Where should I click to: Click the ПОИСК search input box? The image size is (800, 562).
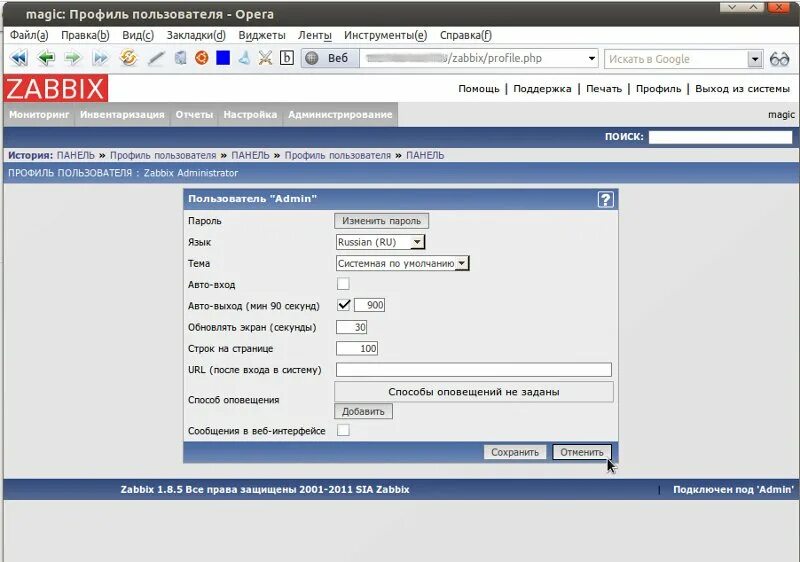(720, 137)
